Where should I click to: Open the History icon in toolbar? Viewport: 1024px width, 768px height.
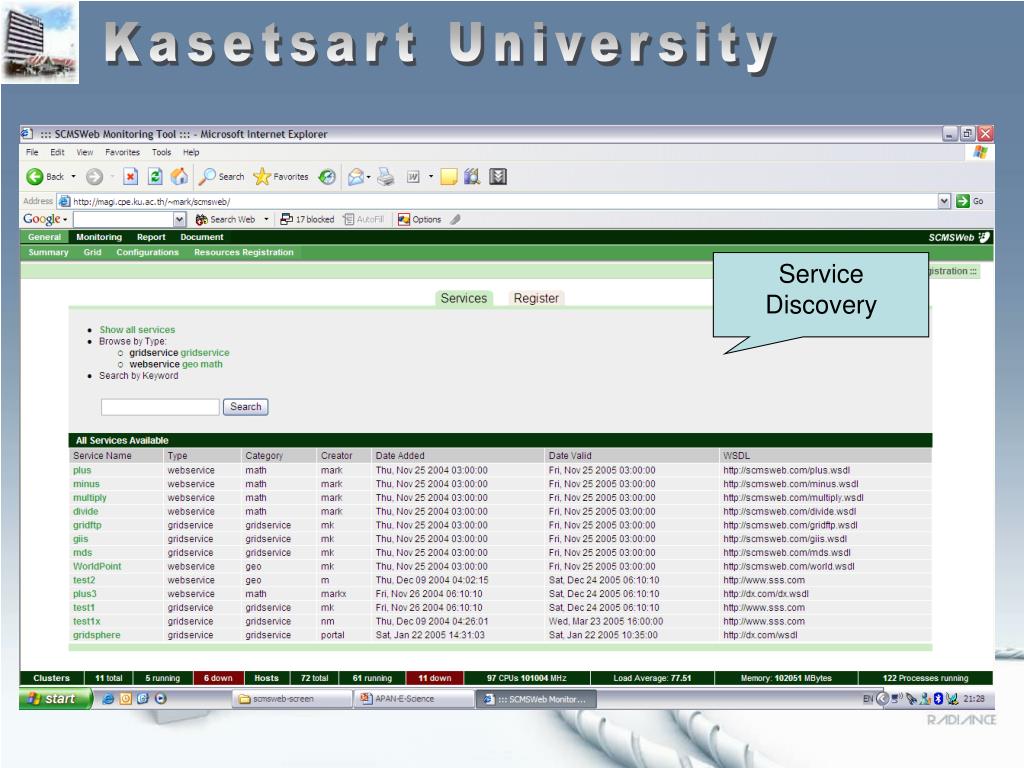(327, 176)
